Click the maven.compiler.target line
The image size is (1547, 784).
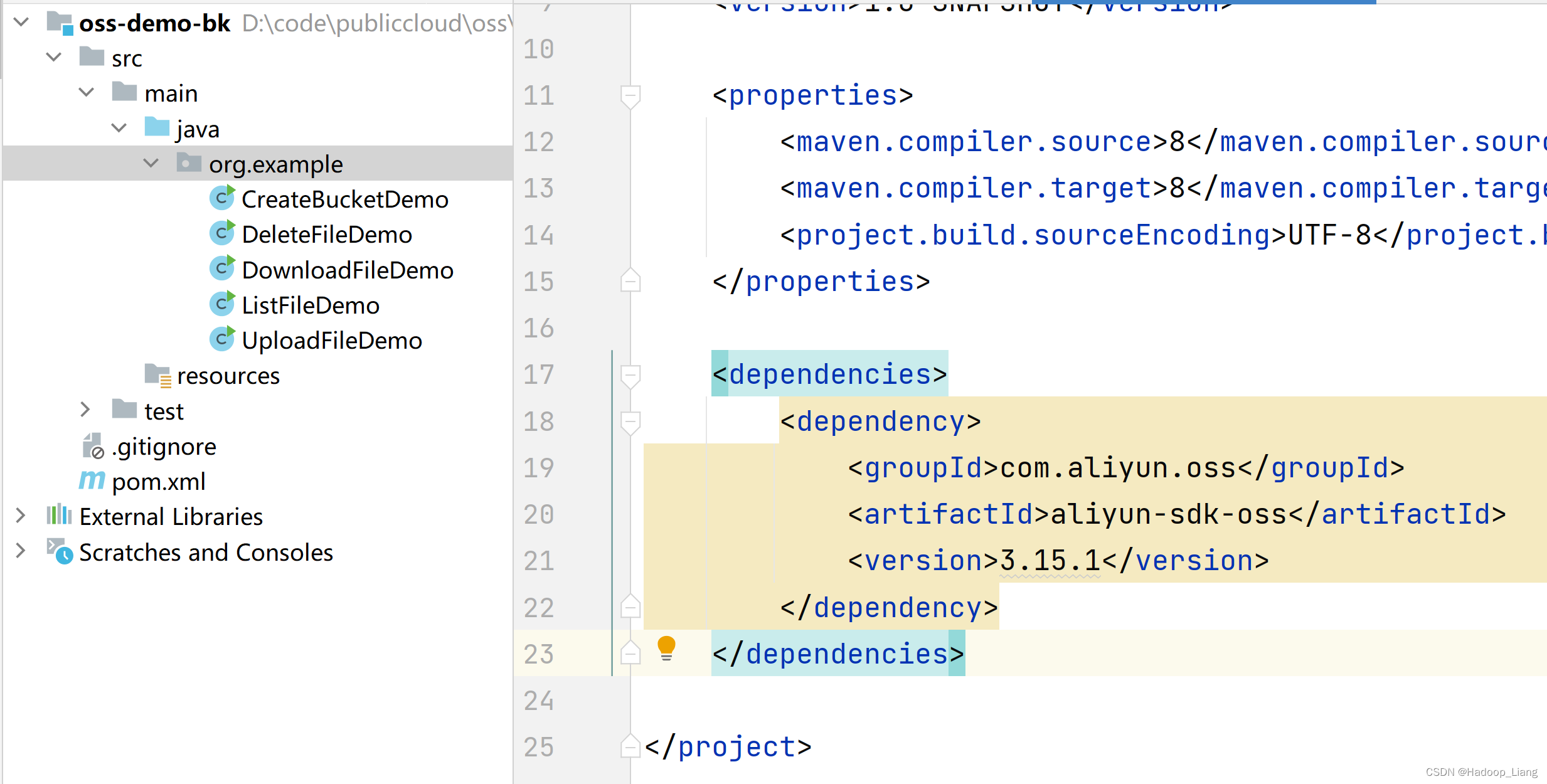pyautogui.click(x=1164, y=188)
